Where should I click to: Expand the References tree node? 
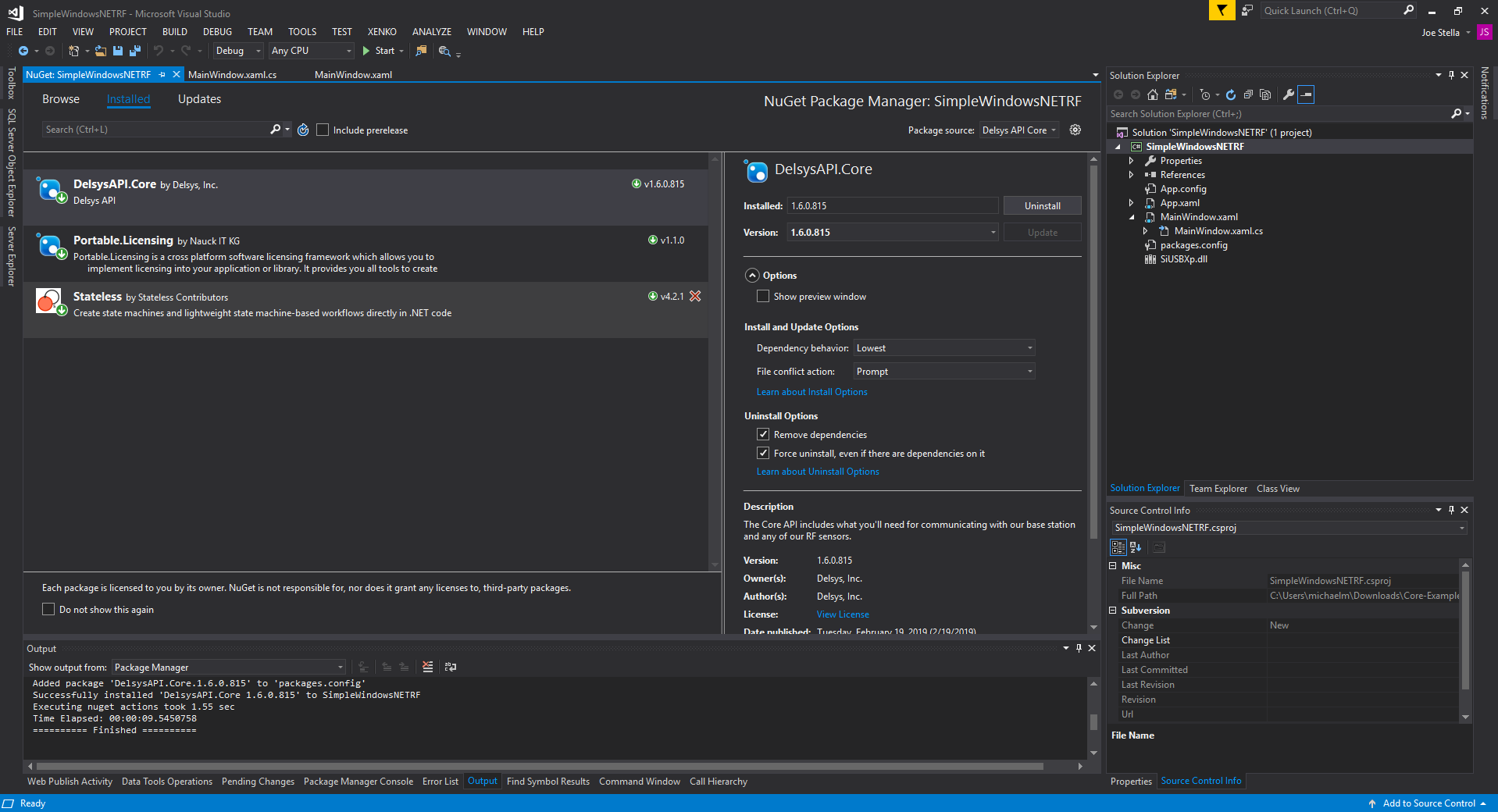point(1131,174)
